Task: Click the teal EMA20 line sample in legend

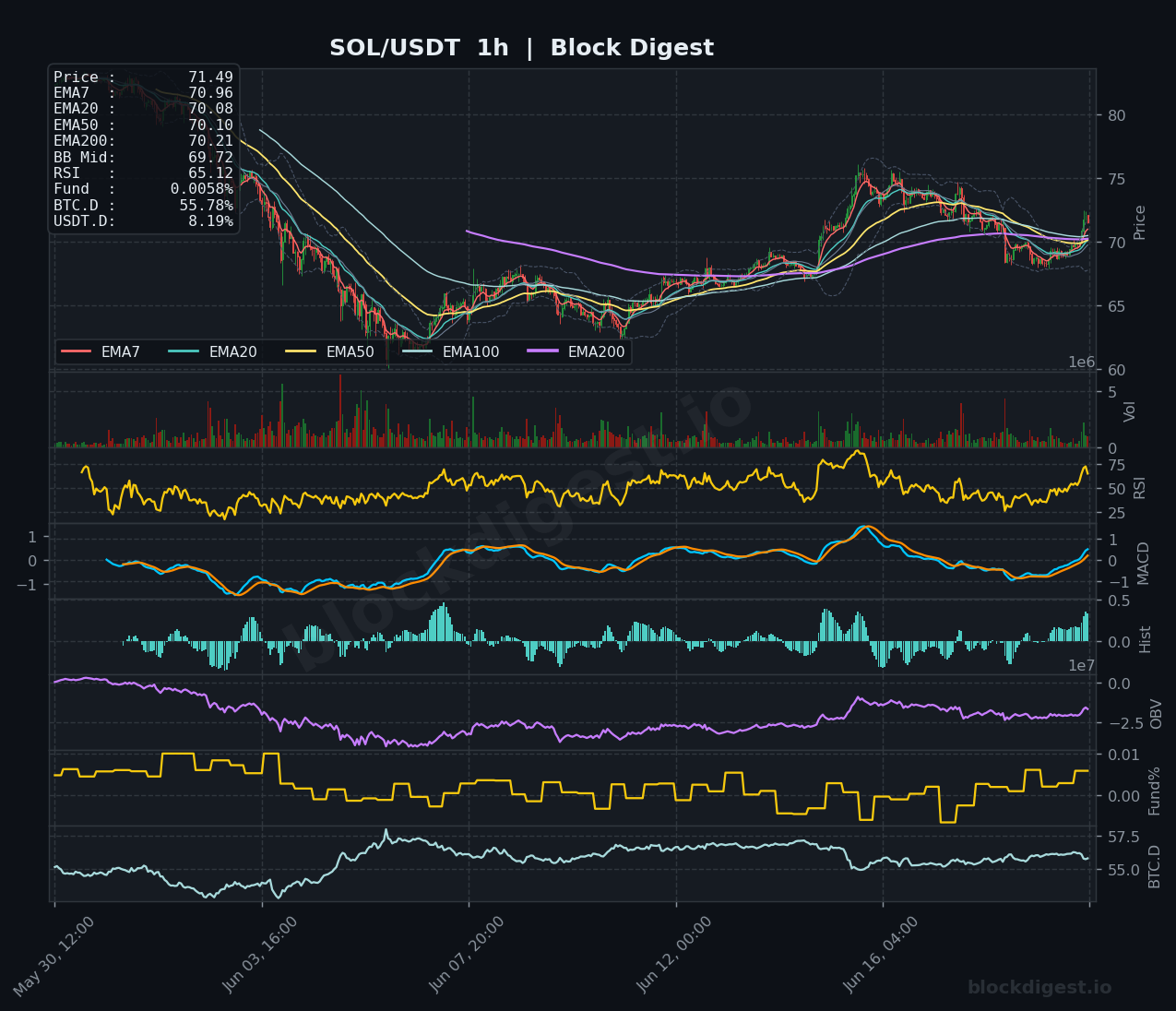Action: tap(184, 351)
